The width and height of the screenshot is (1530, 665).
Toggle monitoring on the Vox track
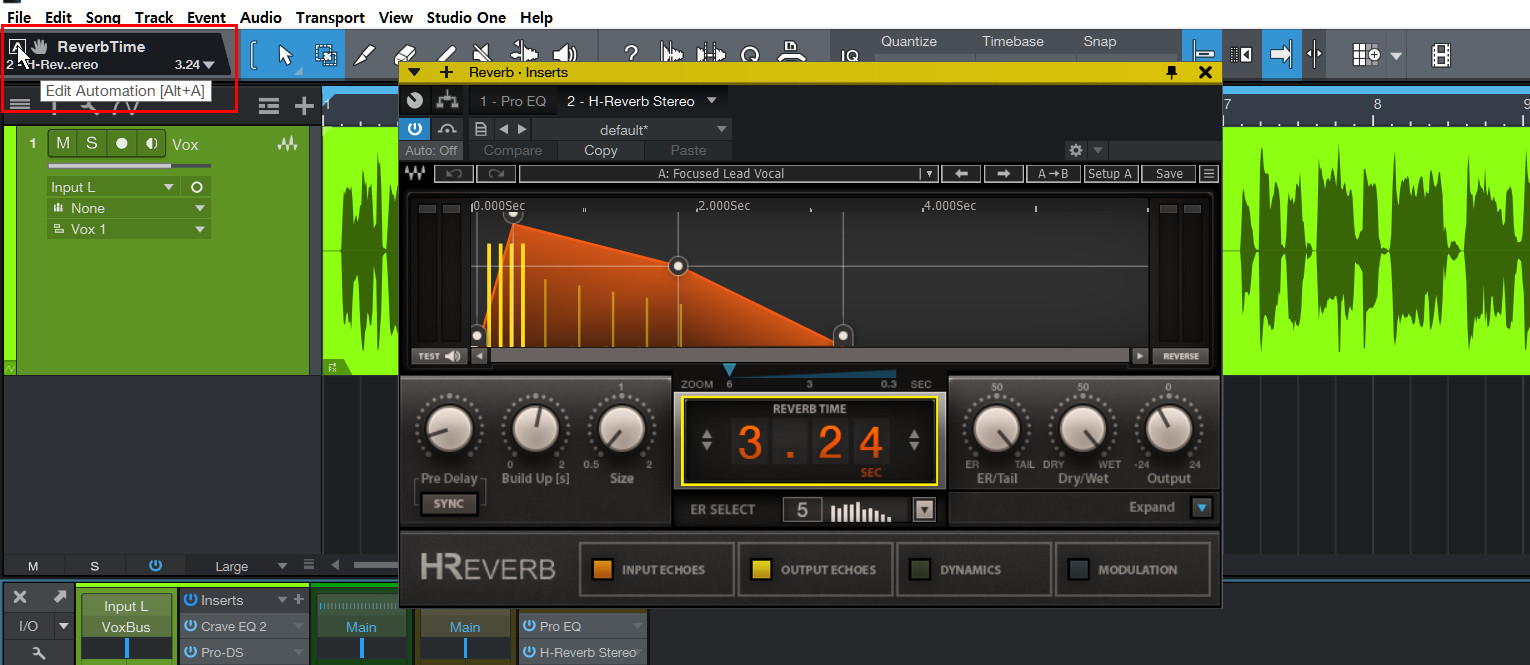pyautogui.click(x=152, y=143)
